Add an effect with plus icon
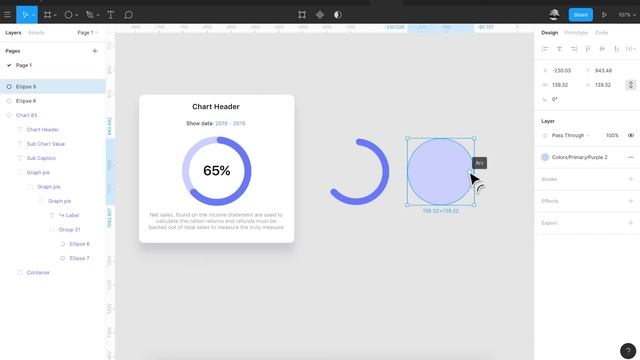640x360 pixels. 631,201
